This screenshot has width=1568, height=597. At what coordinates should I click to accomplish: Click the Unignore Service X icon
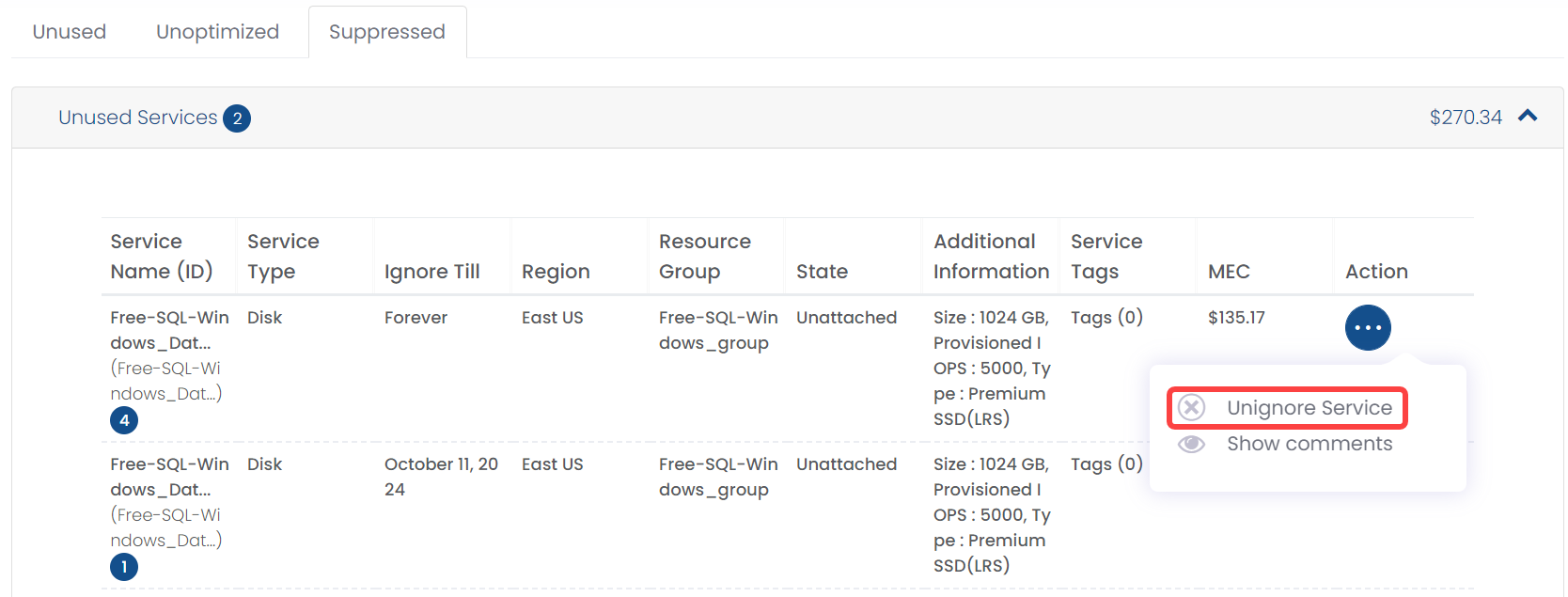(x=1191, y=407)
